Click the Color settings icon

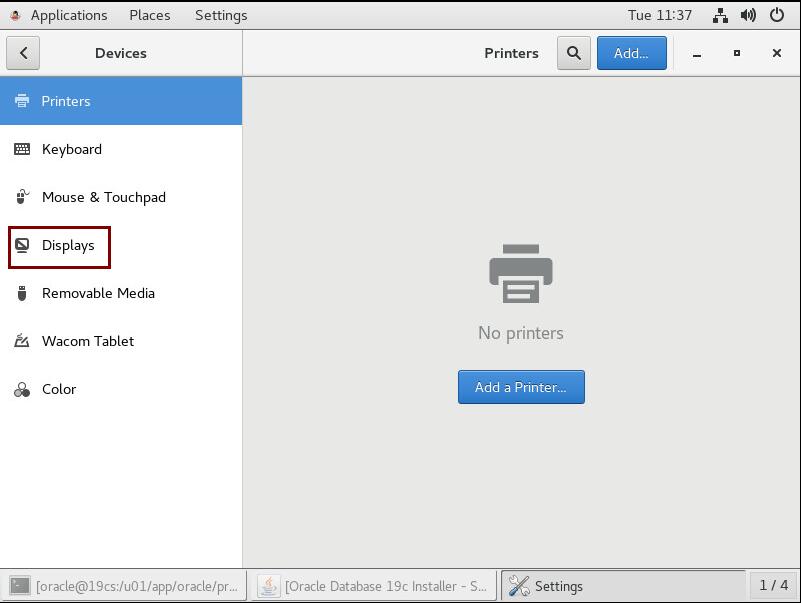coord(22,389)
